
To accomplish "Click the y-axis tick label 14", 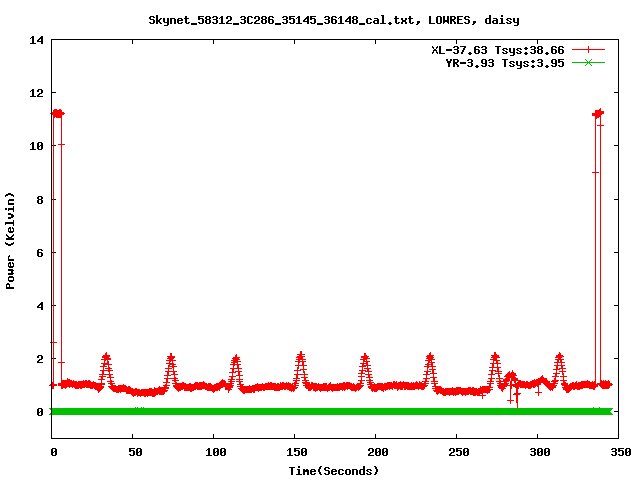I will (x=36, y=40).
